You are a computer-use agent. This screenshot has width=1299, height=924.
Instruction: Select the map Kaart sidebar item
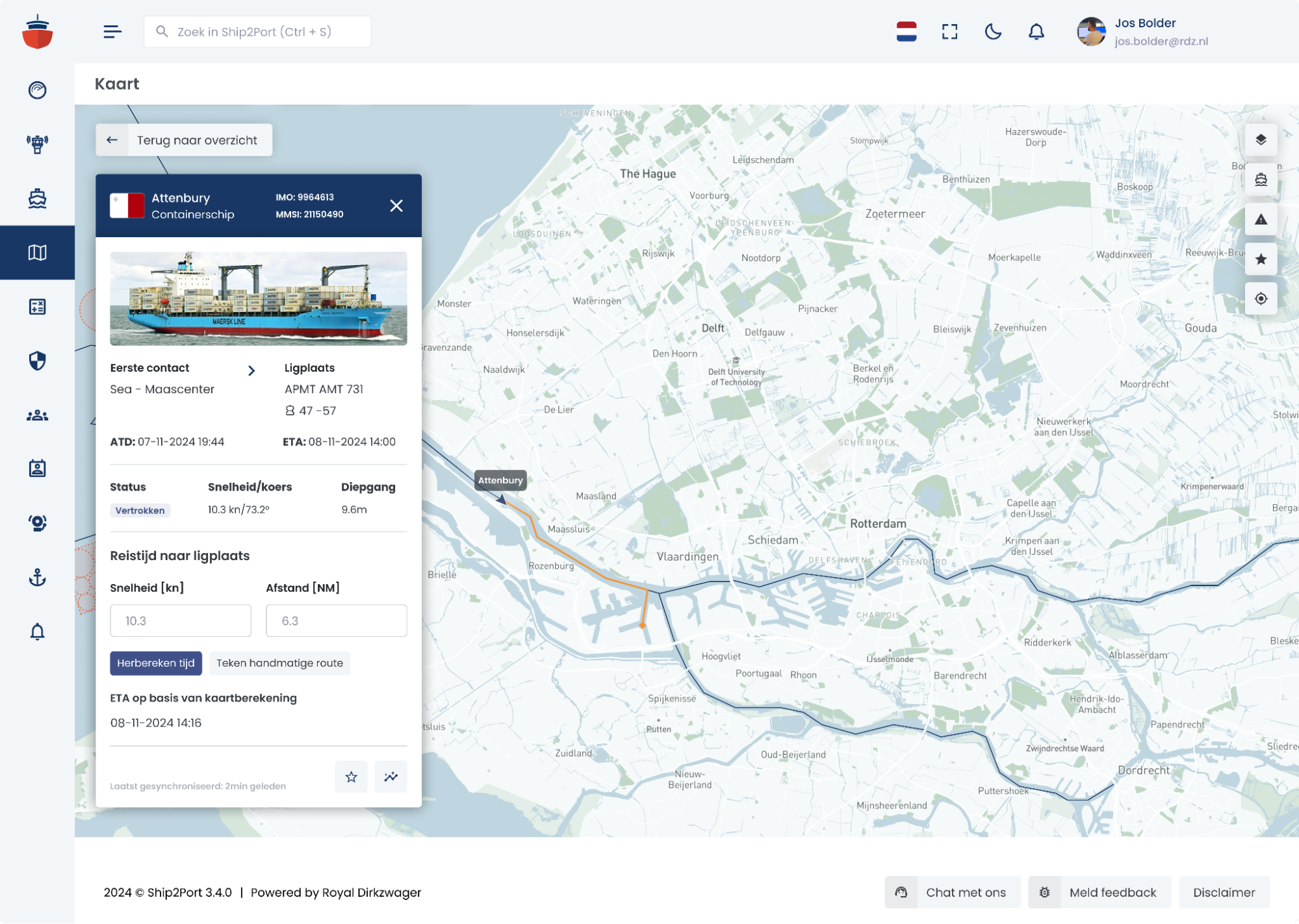[37, 253]
